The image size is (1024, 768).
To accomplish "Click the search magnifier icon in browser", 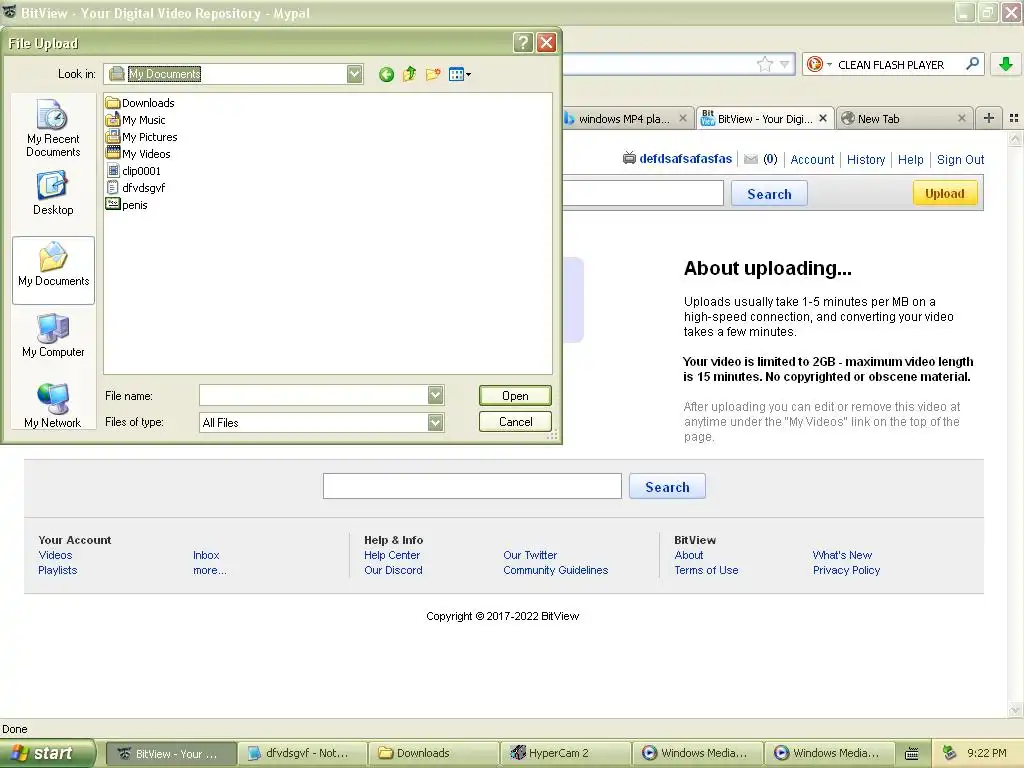I will click(972, 64).
